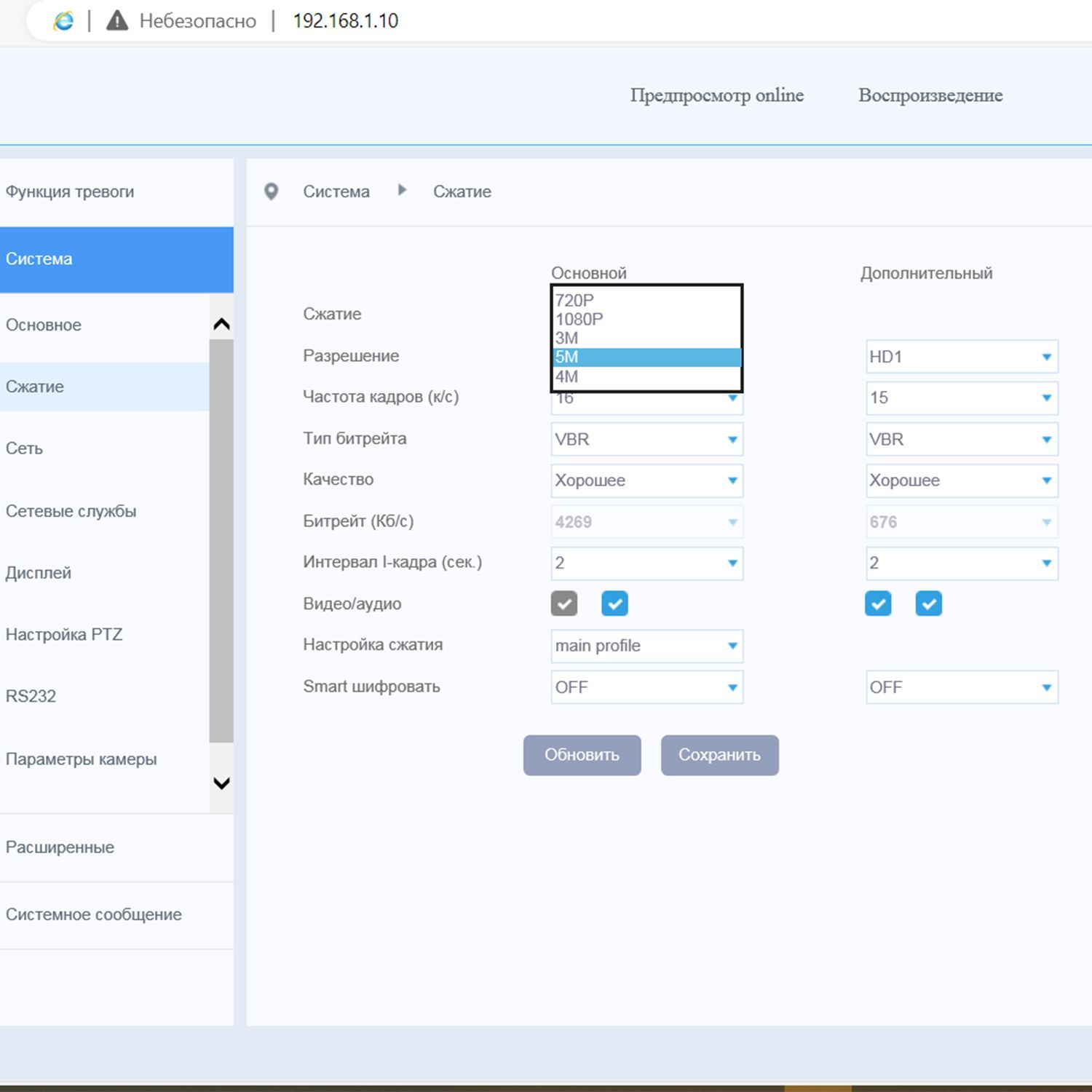Click the Internet Explorer icon in address bar
This screenshot has height=1092, width=1092.
click(63, 21)
